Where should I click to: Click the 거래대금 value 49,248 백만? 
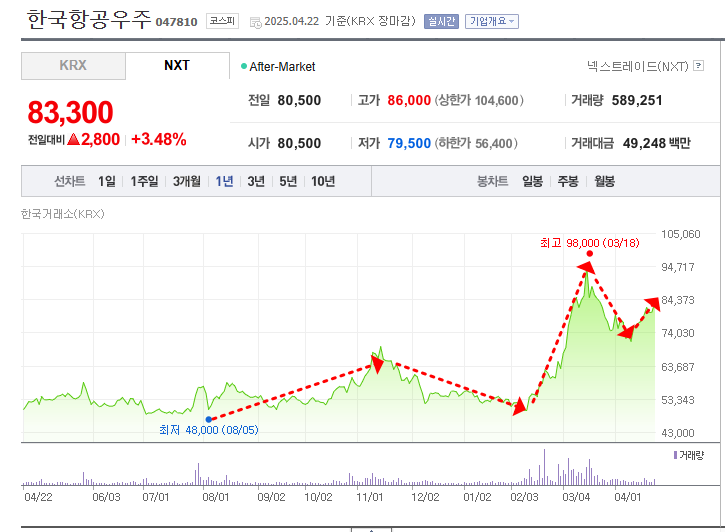tap(657, 143)
